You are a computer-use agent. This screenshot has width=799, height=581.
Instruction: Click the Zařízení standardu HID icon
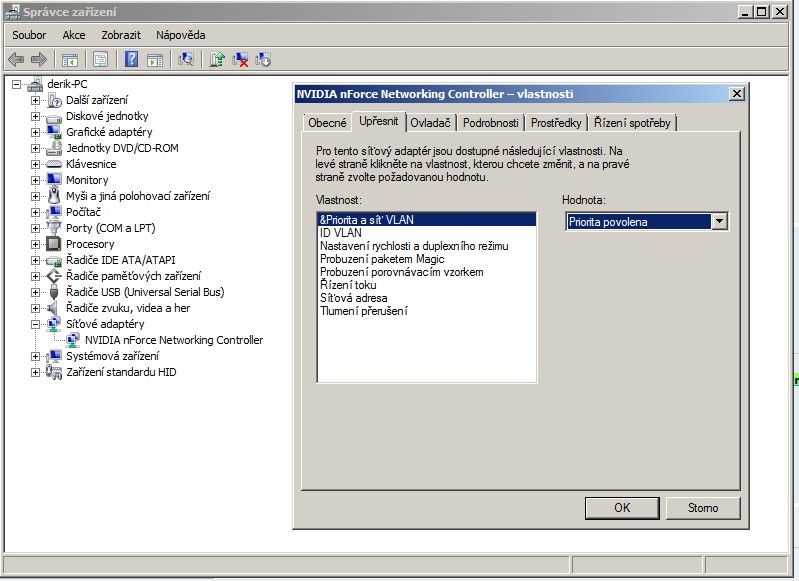pos(54,372)
